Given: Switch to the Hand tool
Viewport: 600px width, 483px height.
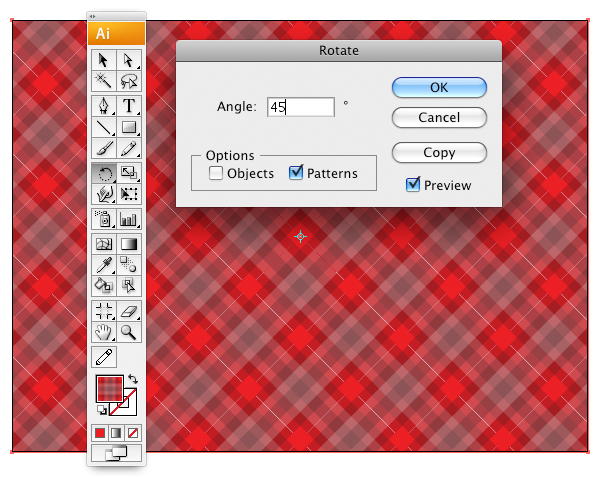Looking at the screenshot, I should (104, 331).
